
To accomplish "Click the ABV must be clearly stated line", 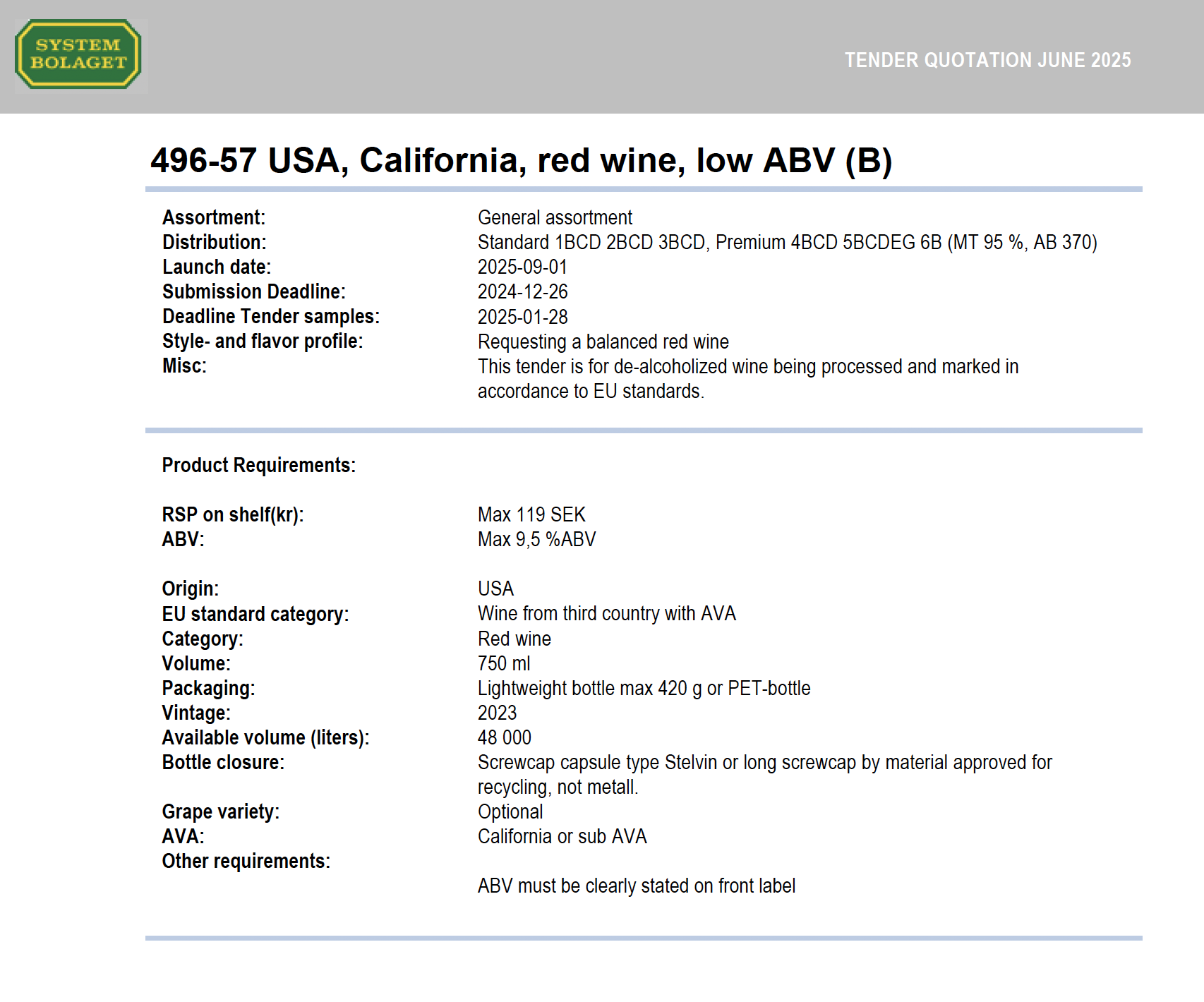I will tap(636, 886).
